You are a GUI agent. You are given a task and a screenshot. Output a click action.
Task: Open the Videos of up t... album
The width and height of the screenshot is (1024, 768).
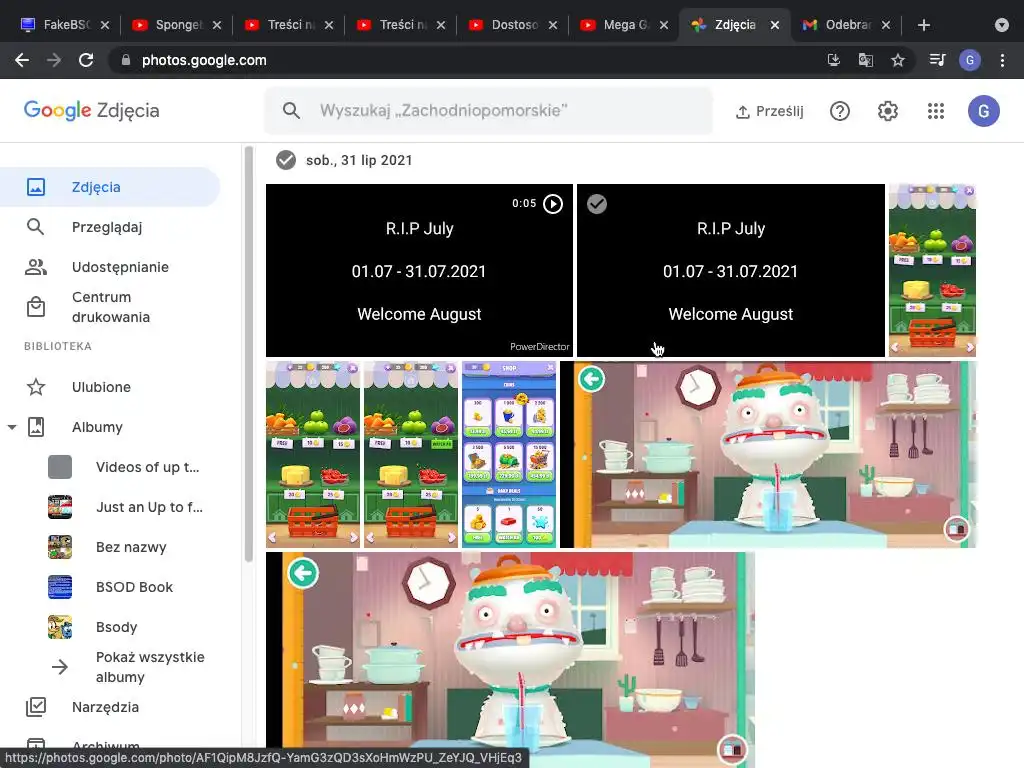click(124, 467)
